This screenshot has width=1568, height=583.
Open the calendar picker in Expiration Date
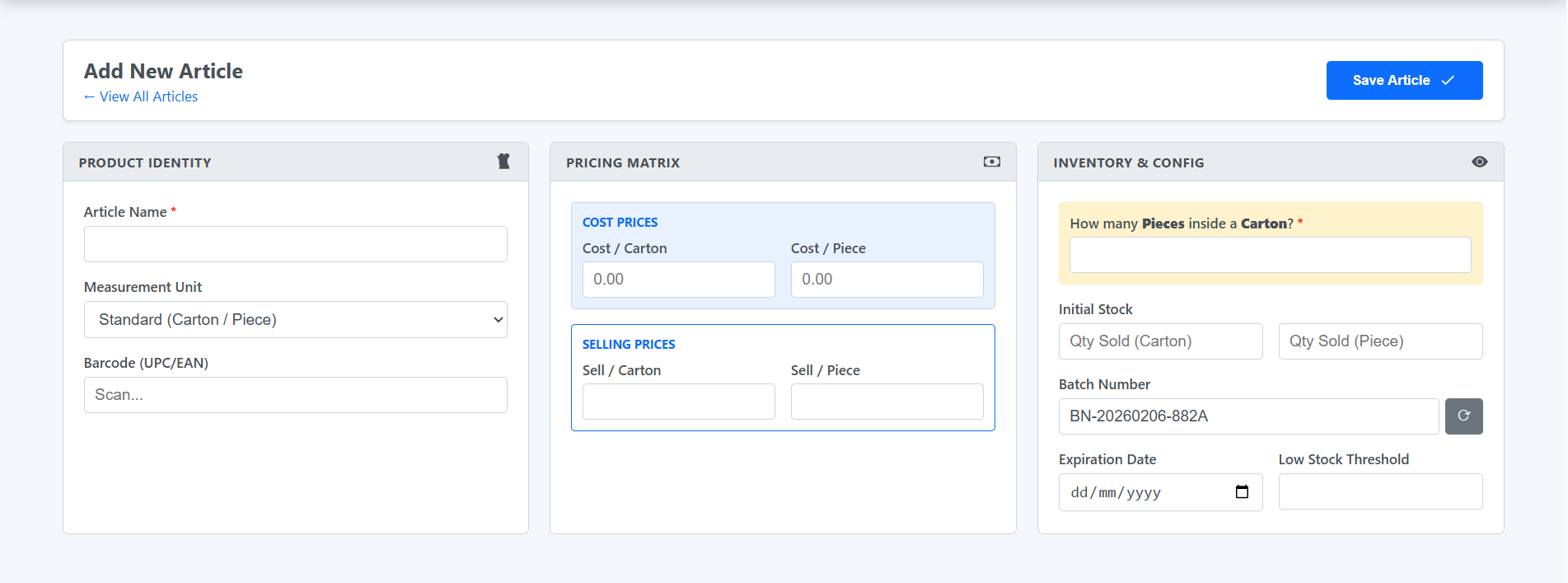point(1243,492)
